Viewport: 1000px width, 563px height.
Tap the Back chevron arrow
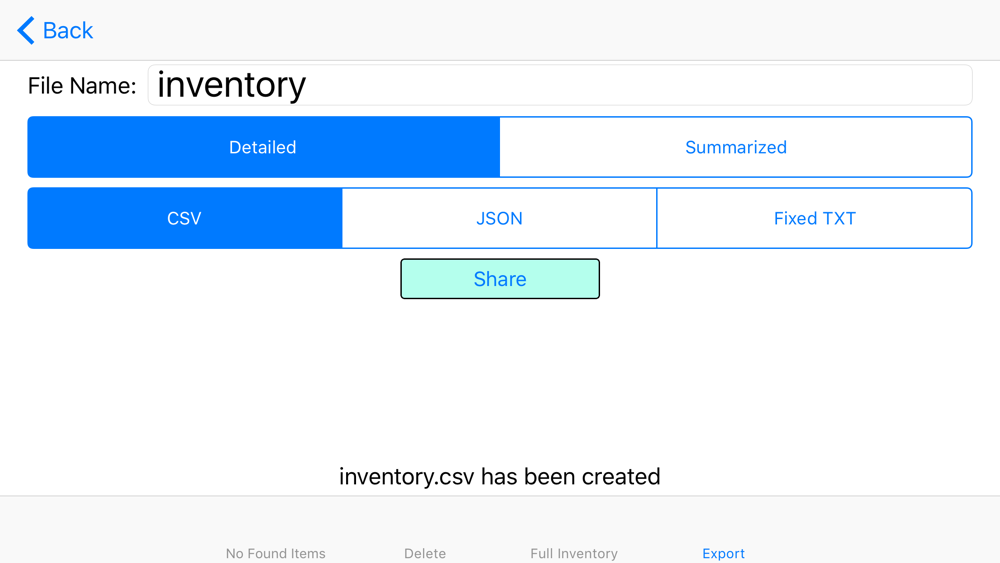click(x=26, y=31)
